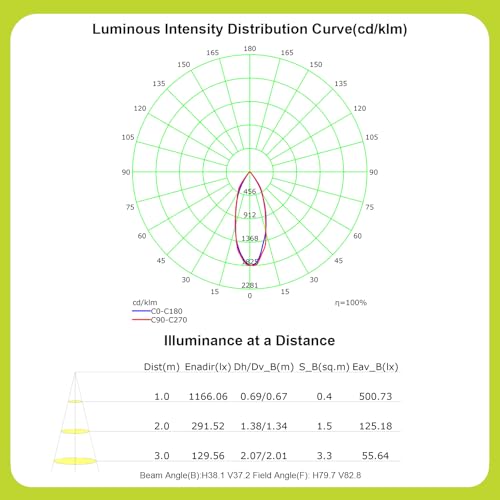Screen dimensions: 500x500
Task: Click the 2281 radial scale value
Action: (250, 285)
